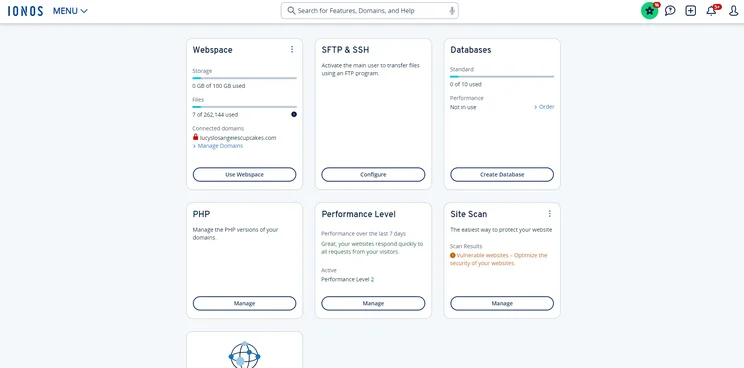The height and width of the screenshot is (368, 744).
Task: Activate voice search microphone icon
Action: click(x=452, y=10)
